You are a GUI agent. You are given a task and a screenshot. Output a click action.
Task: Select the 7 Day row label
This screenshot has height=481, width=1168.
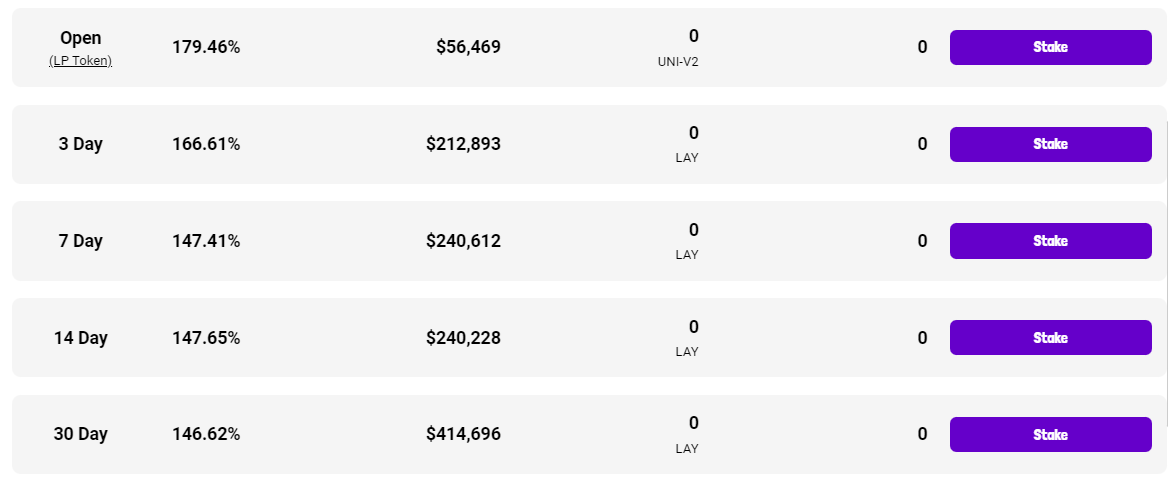pyautogui.click(x=80, y=241)
